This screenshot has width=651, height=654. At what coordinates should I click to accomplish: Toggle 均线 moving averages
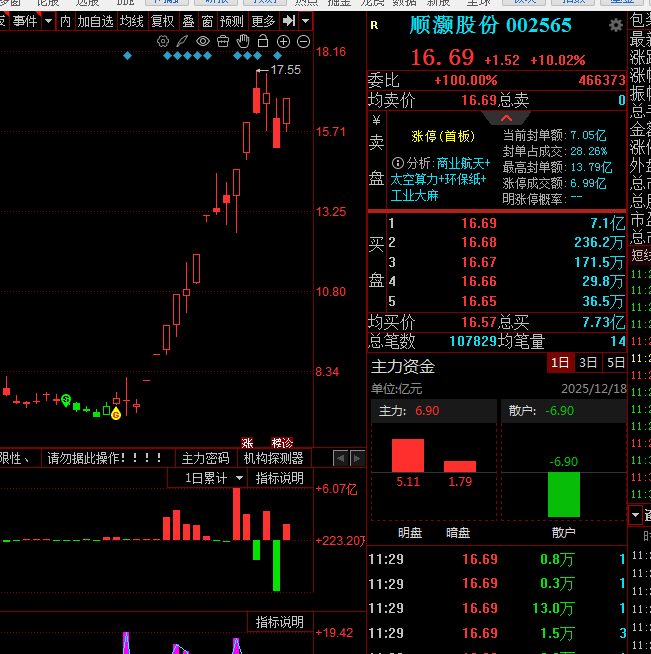[x=131, y=21]
